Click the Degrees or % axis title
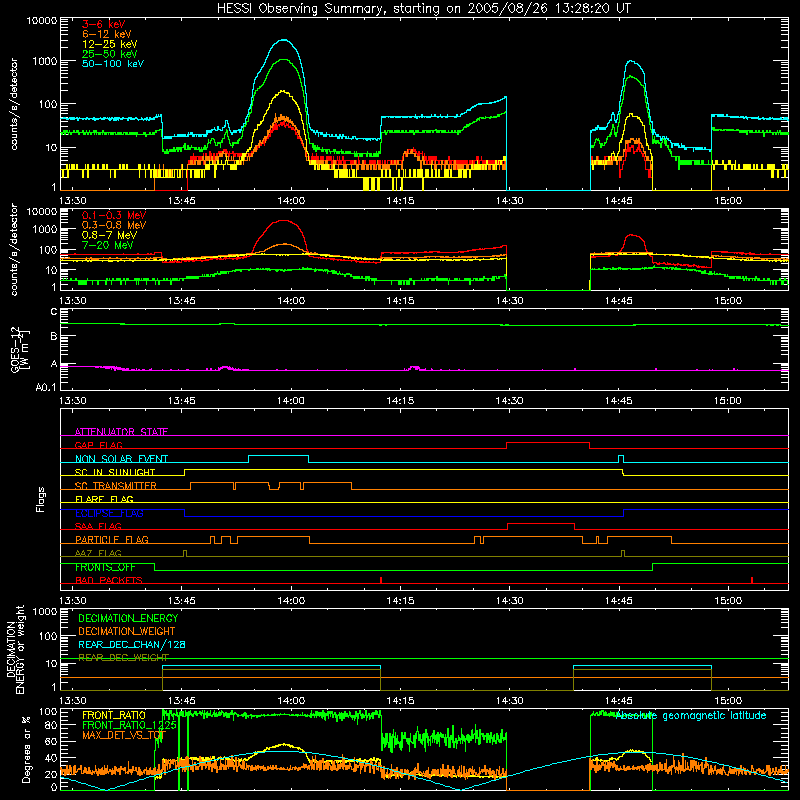 (x=26, y=750)
